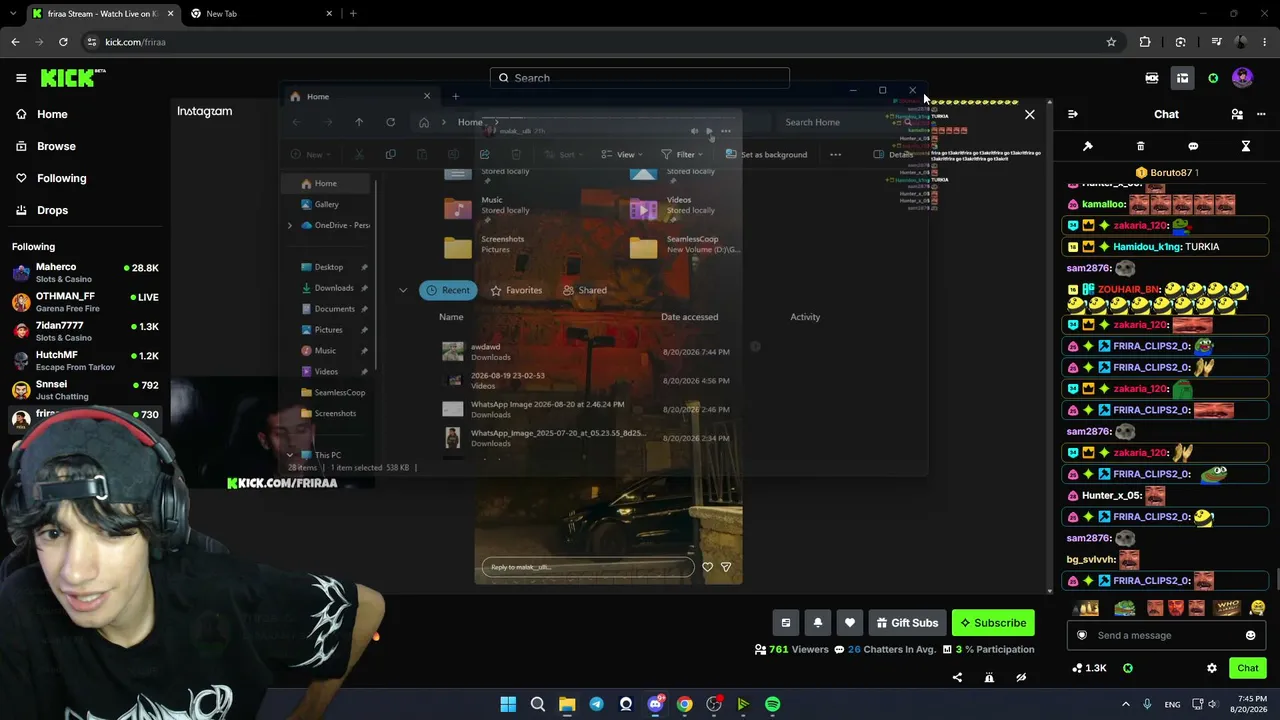The height and width of the screenshot is (720, 1280).
Task: Open Chrome extensions puzzle icon
Action: point(1145,42)
